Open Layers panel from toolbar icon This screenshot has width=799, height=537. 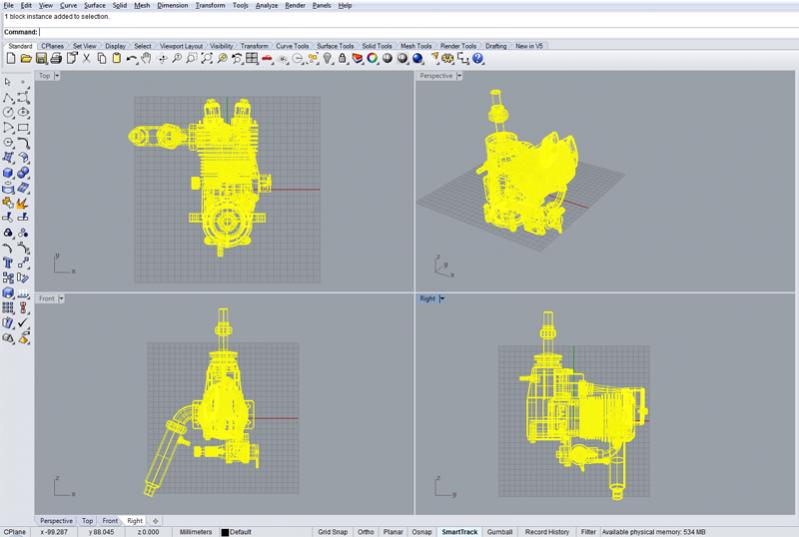pyautogui.click(x=358, y=59)
